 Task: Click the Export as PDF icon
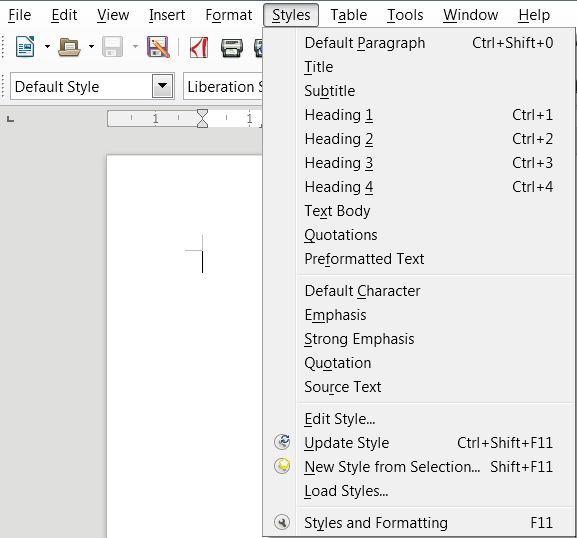[199, 47]
